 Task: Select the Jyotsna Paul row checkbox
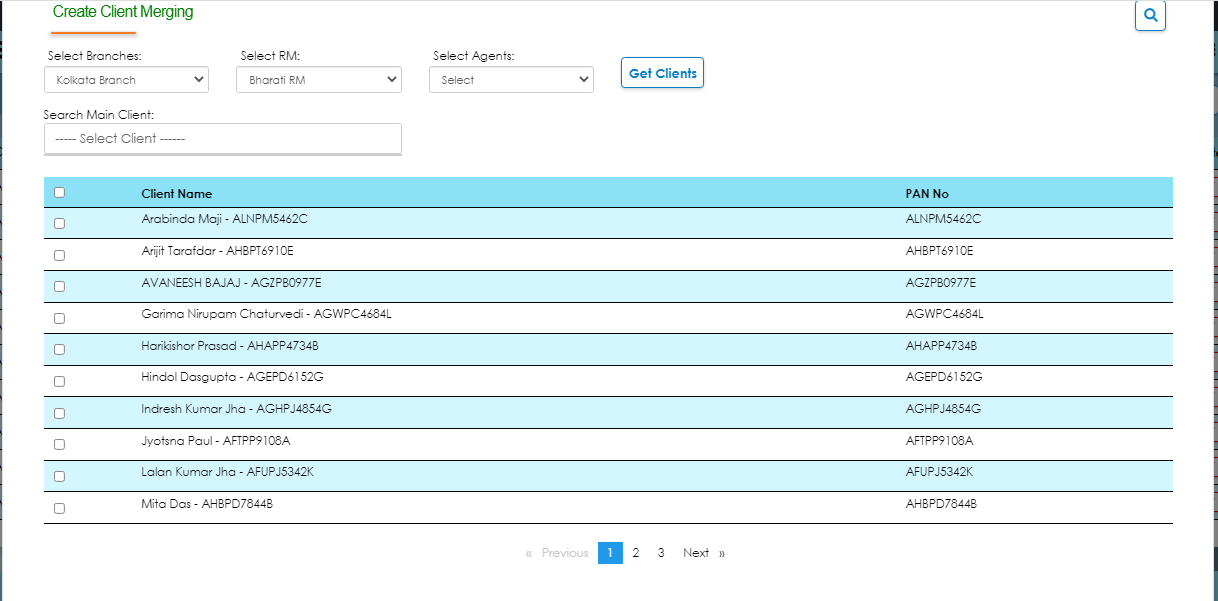[59, 444]
